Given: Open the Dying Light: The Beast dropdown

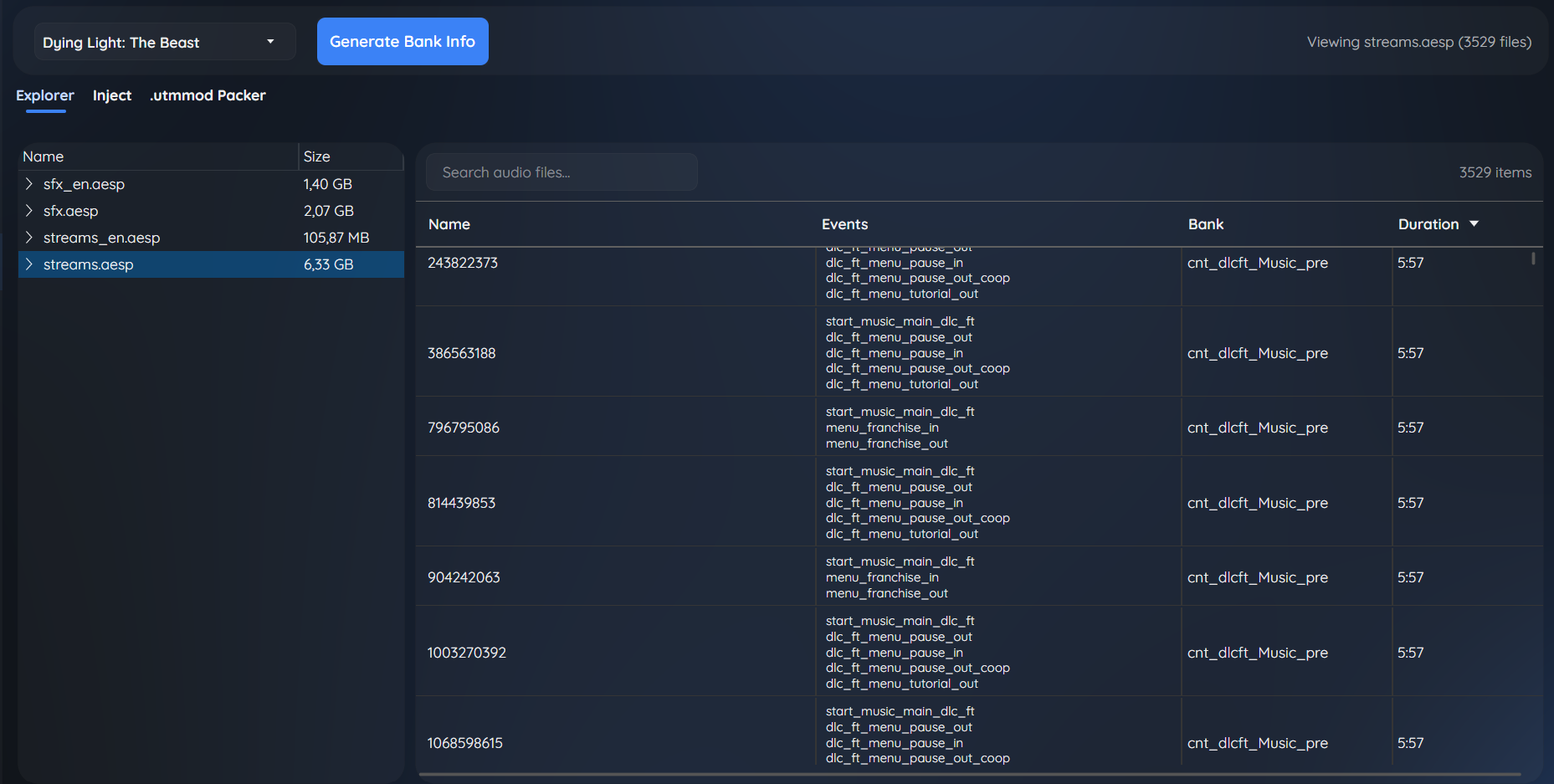Looking at the screenshot, I should (165, 42).
